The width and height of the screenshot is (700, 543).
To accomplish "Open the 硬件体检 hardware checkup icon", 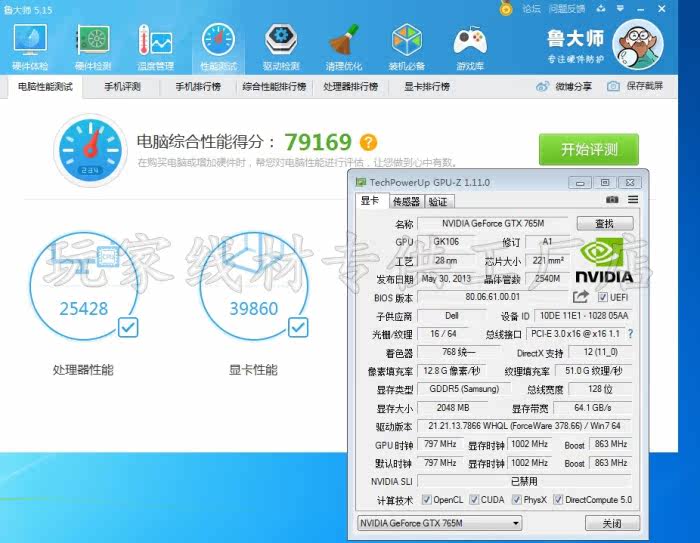I will point(30,47).
